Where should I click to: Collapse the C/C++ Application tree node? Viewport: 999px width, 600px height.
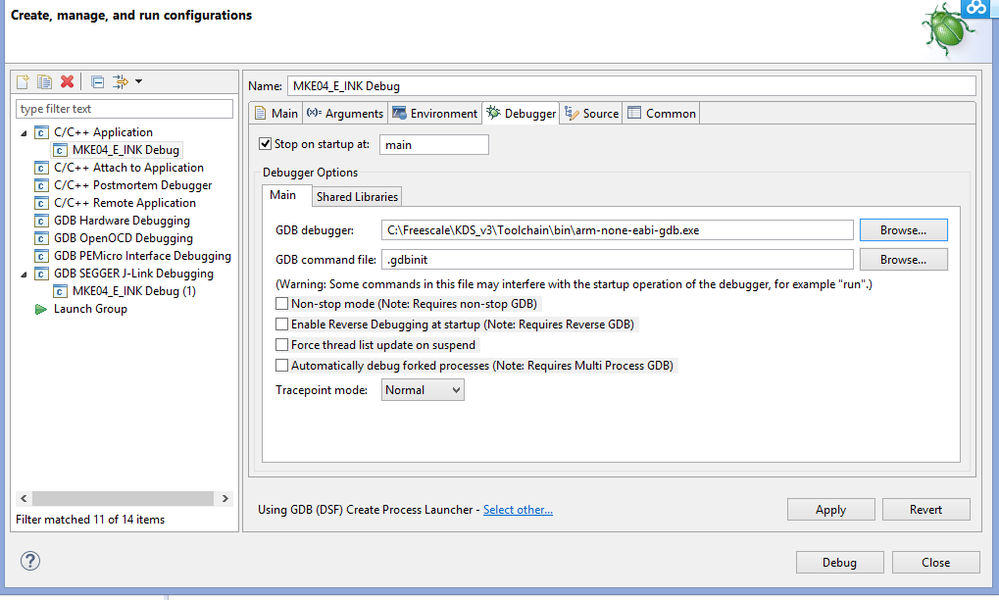point(24,133)
